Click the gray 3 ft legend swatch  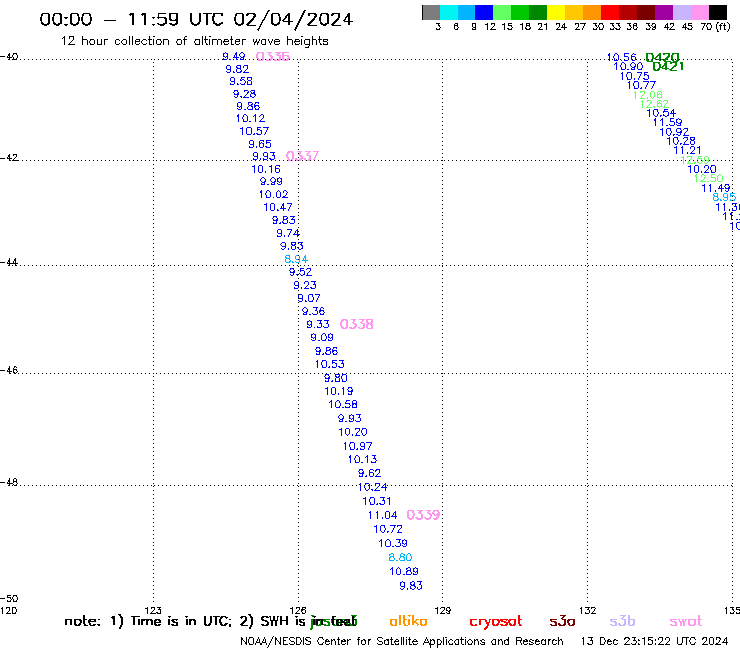431,12
